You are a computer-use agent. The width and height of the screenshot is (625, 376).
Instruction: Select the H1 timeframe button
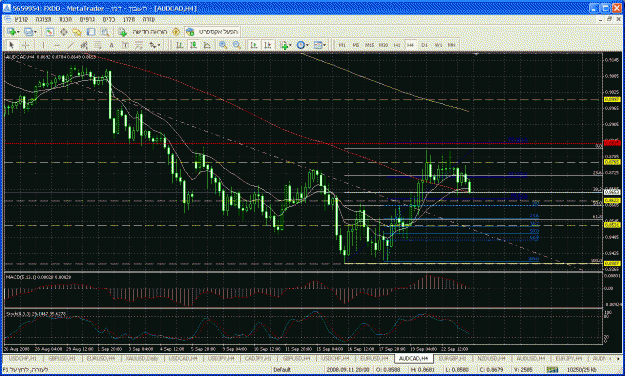tap(397, 45)
